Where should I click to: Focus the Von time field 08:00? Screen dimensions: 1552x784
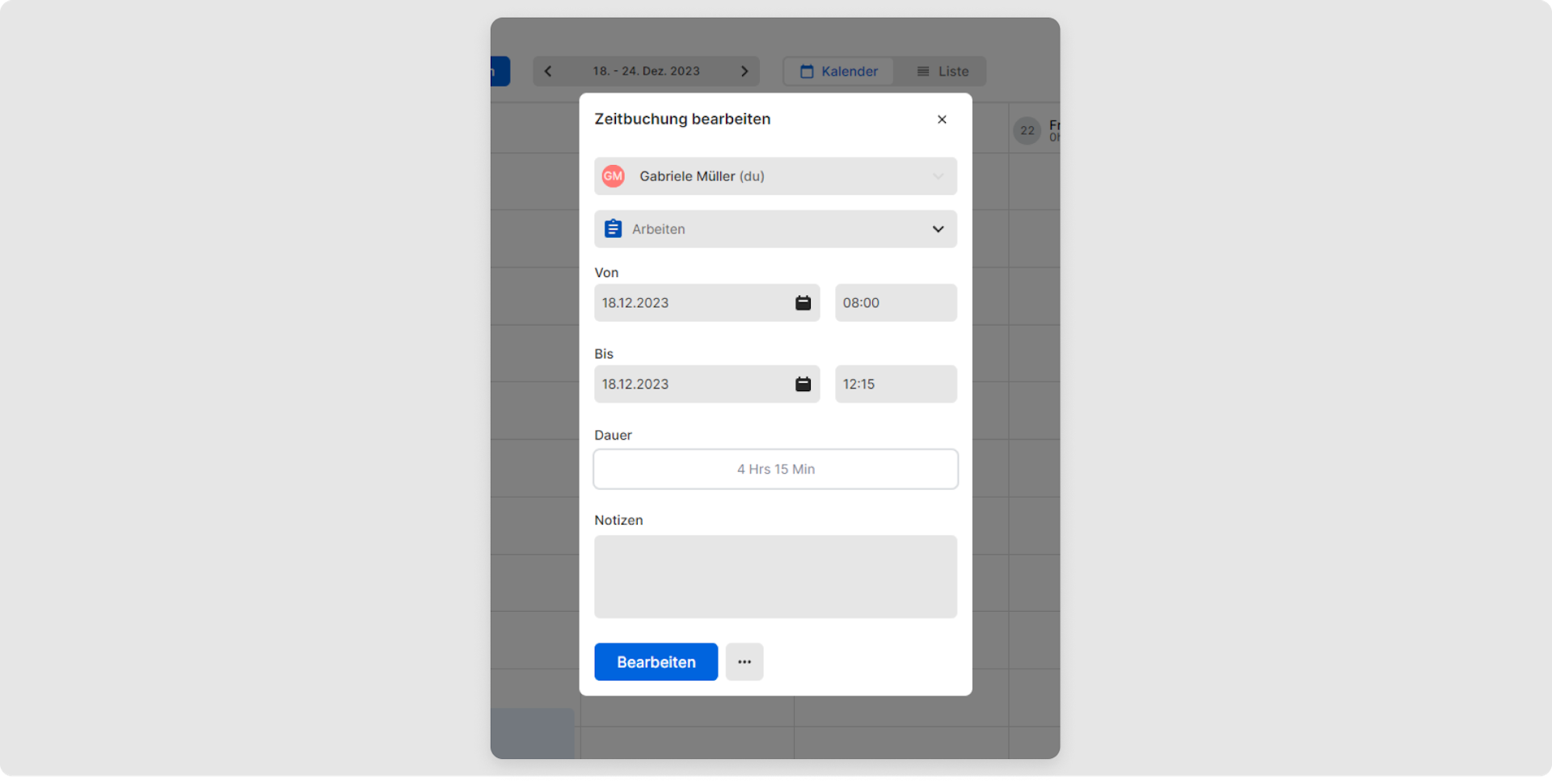click(896, 303)
